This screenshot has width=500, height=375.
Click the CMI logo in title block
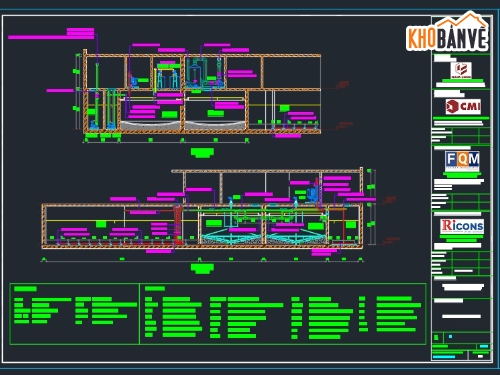point(463,107)
